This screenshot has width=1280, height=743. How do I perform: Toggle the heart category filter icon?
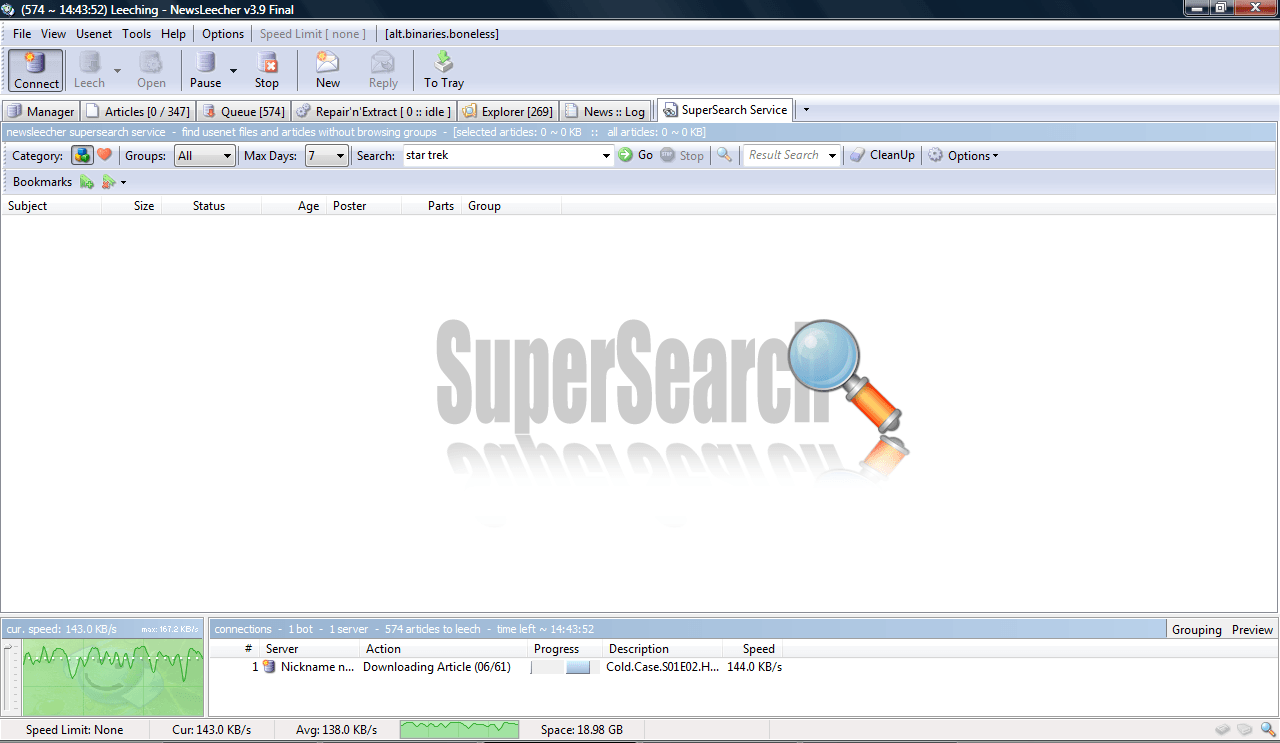[104, 155]
